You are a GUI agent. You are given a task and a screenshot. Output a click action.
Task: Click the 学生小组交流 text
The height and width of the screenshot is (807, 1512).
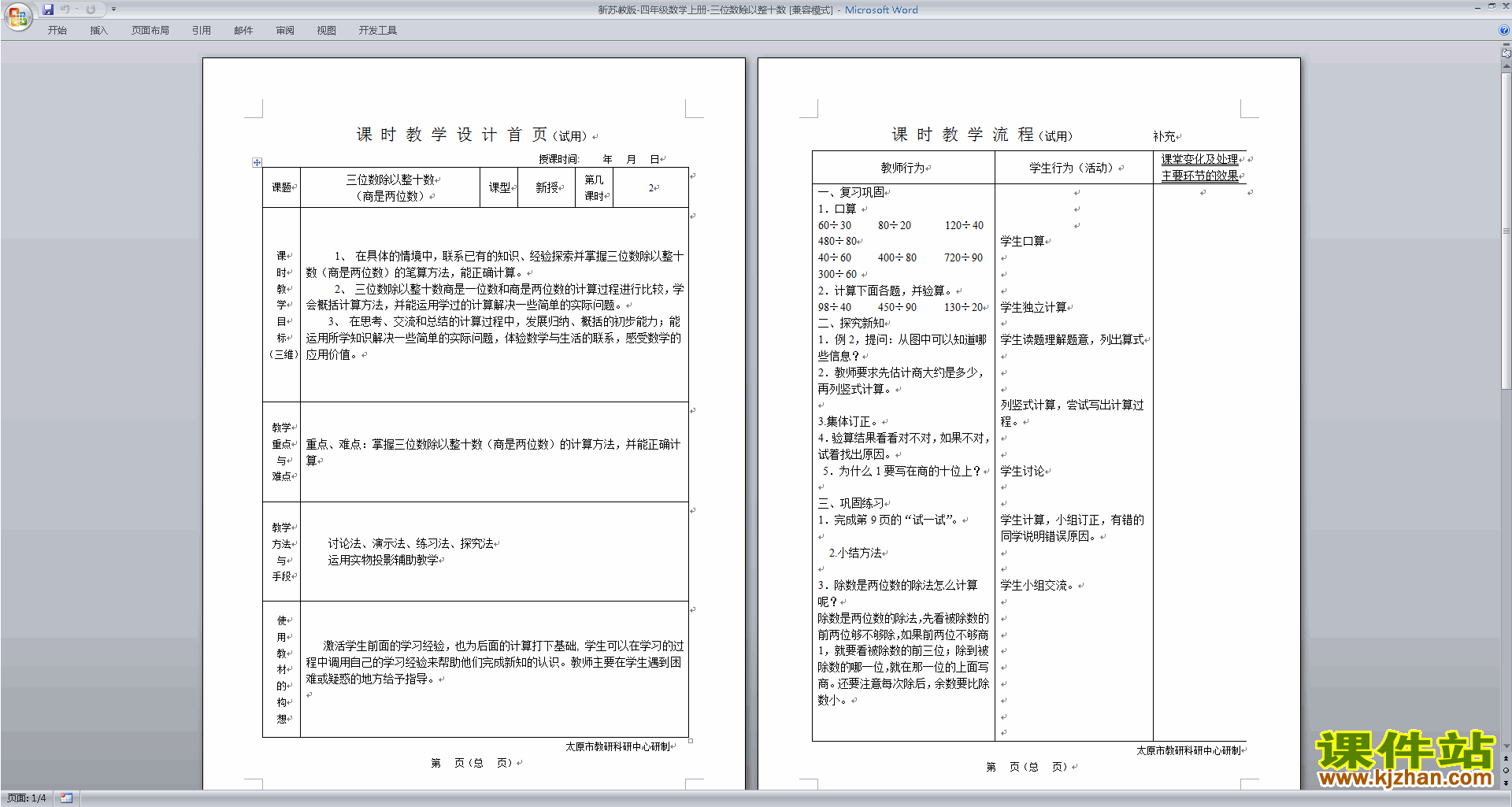coord(1039,585)
